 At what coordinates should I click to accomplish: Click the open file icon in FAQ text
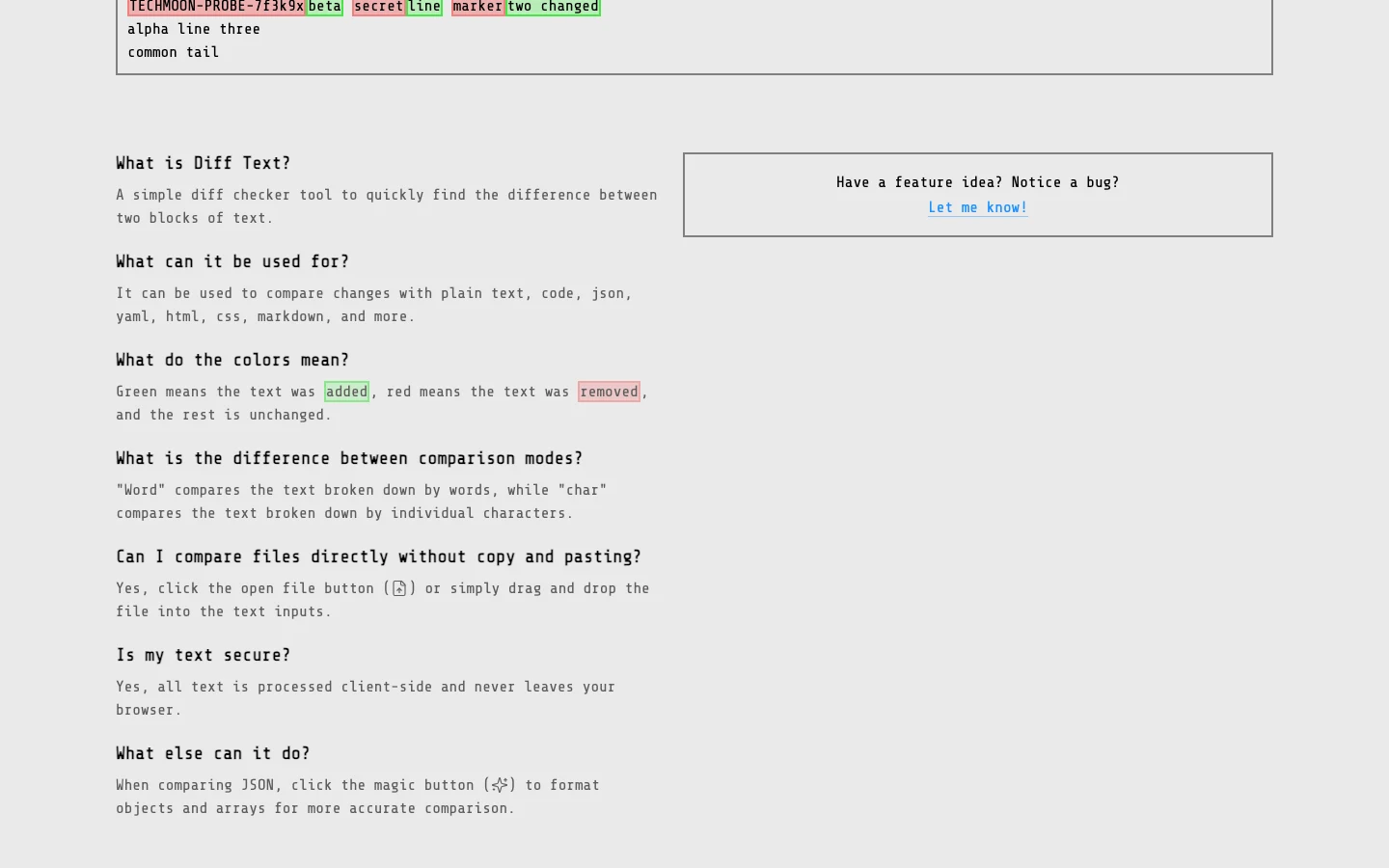(x=399, y=588)
